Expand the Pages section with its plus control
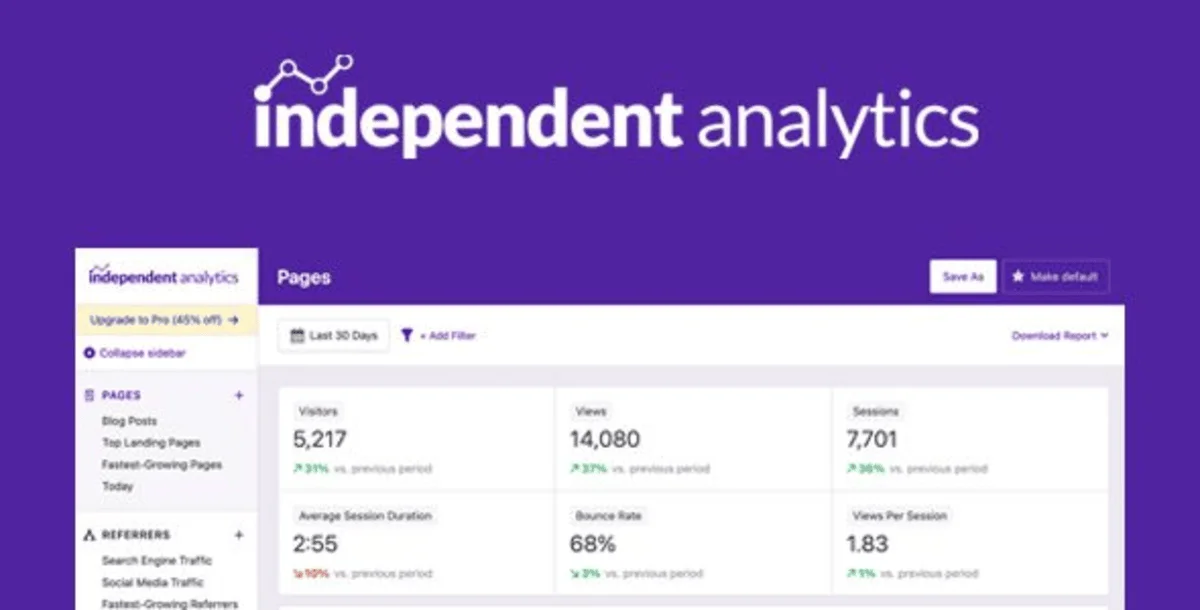This screenshot has width=1200, height=610. click(239, 395)
